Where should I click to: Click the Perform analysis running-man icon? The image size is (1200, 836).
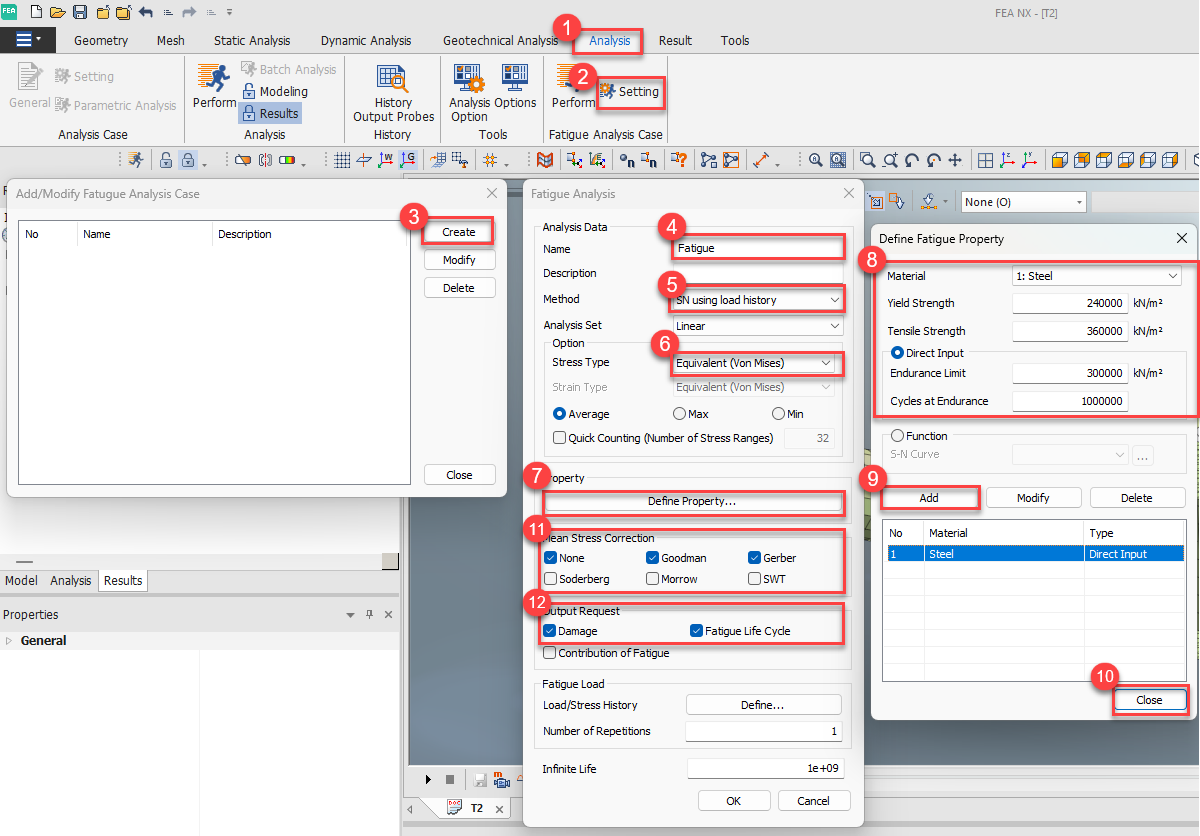(213, 79)
